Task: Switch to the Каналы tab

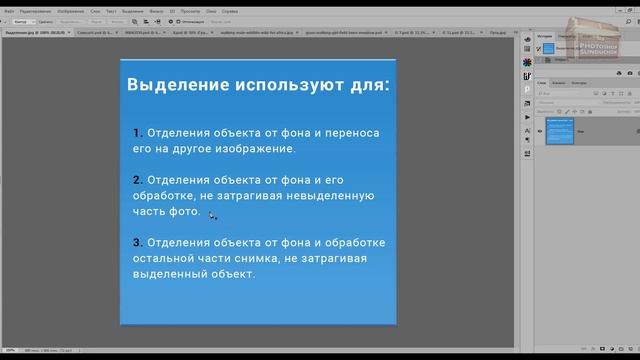Action: [558, 83]
